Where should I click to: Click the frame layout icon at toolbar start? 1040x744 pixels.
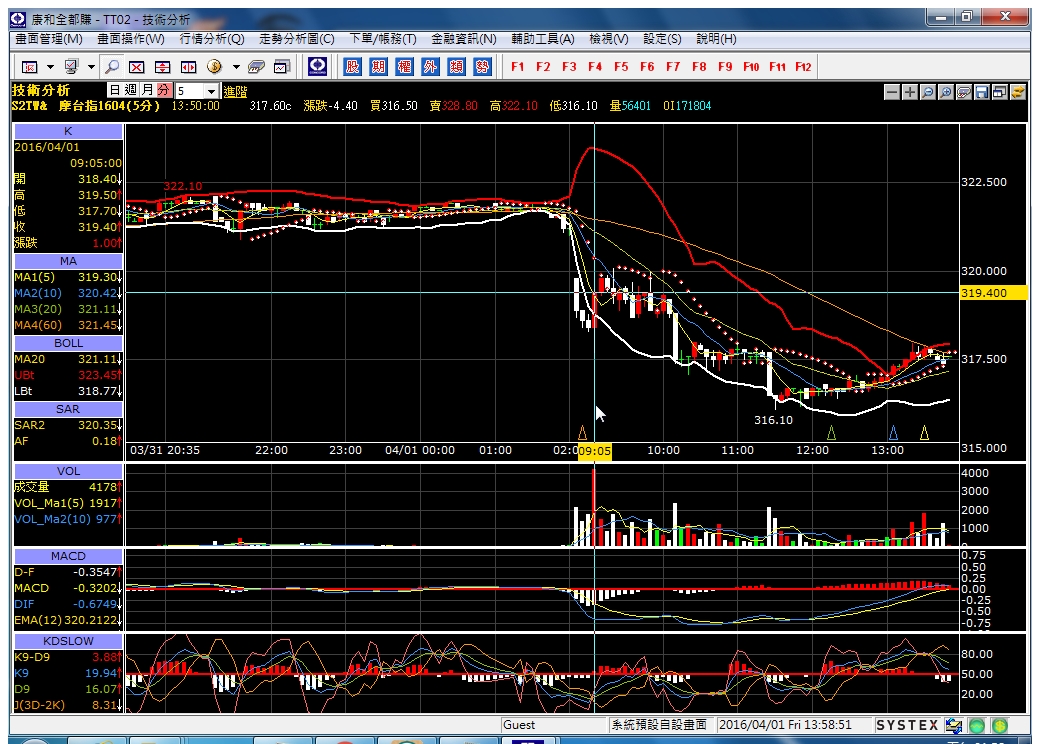pos(30,67)
